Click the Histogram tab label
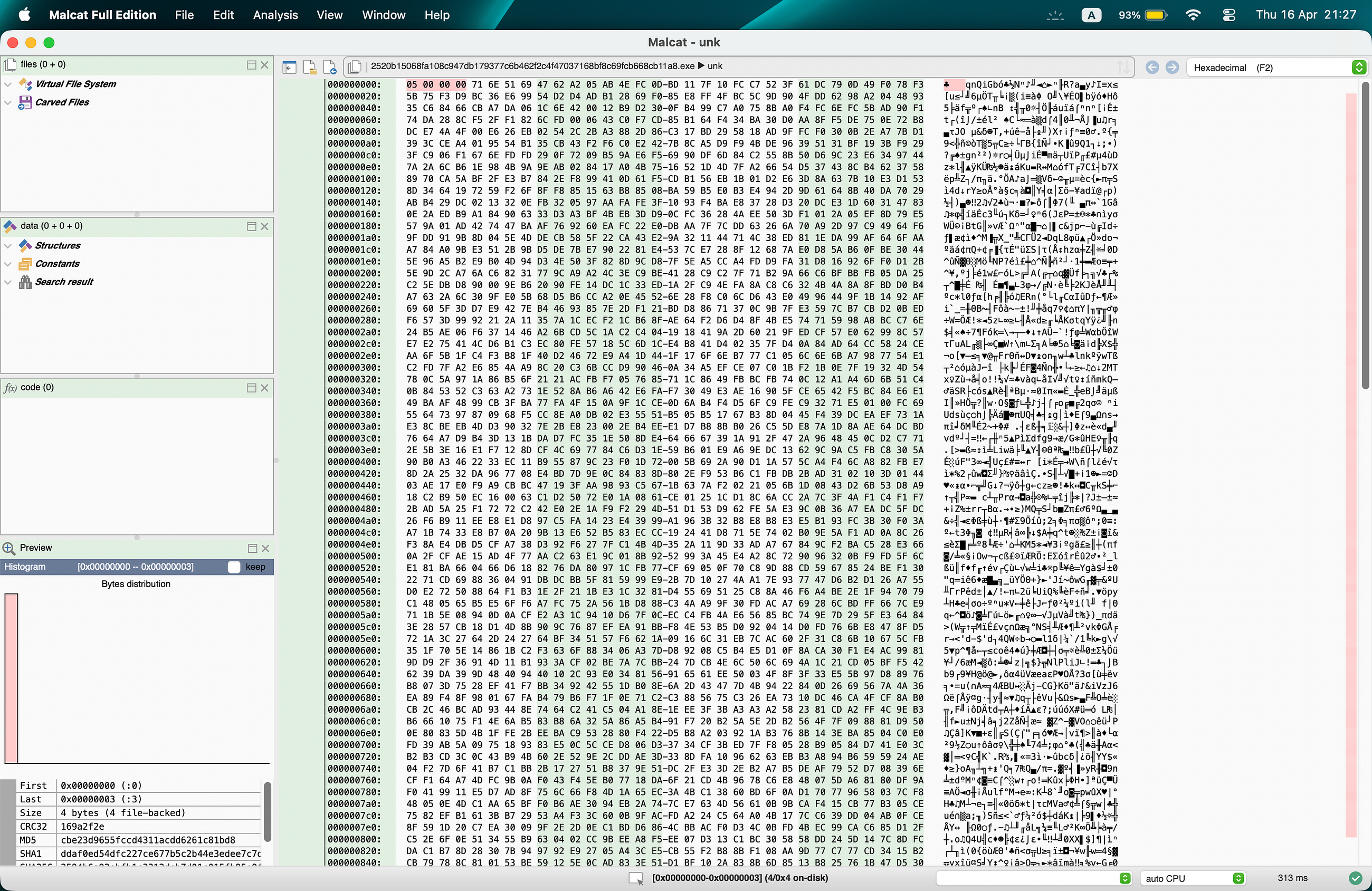This screenshot has height=891, width=1372. [25, 567]
